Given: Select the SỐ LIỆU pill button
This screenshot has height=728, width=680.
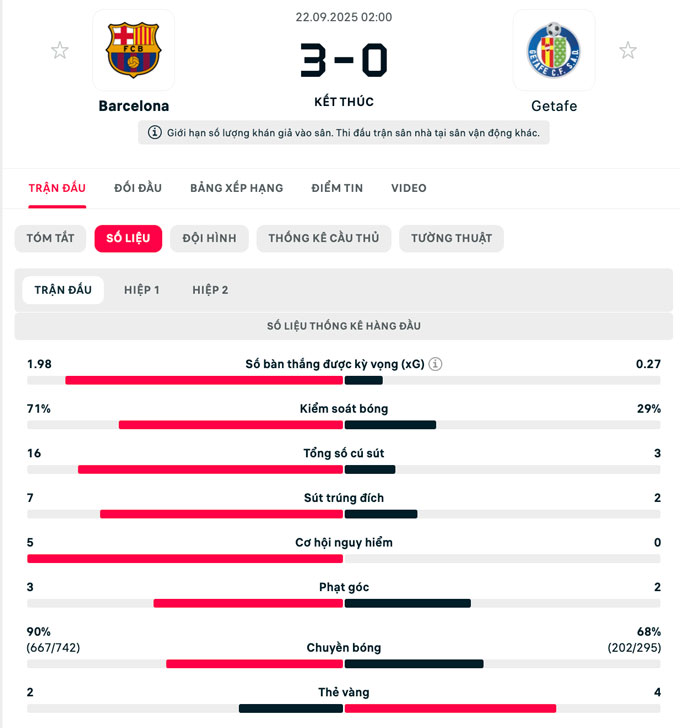Looking at the screenshot, I should click(128, 238).
